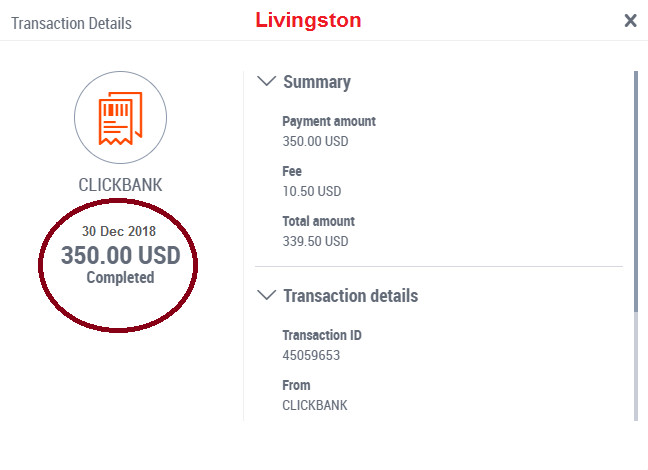Click the Transaction details heading

[350, 296]
